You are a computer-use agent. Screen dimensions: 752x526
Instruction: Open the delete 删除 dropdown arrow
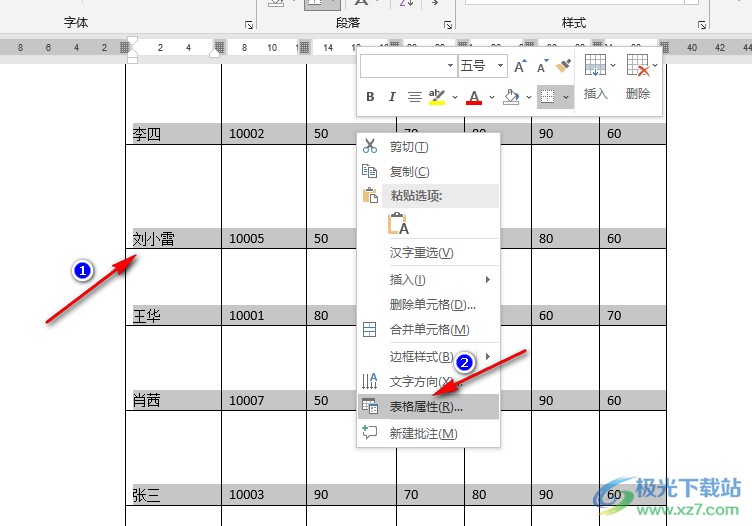(655, 65)
